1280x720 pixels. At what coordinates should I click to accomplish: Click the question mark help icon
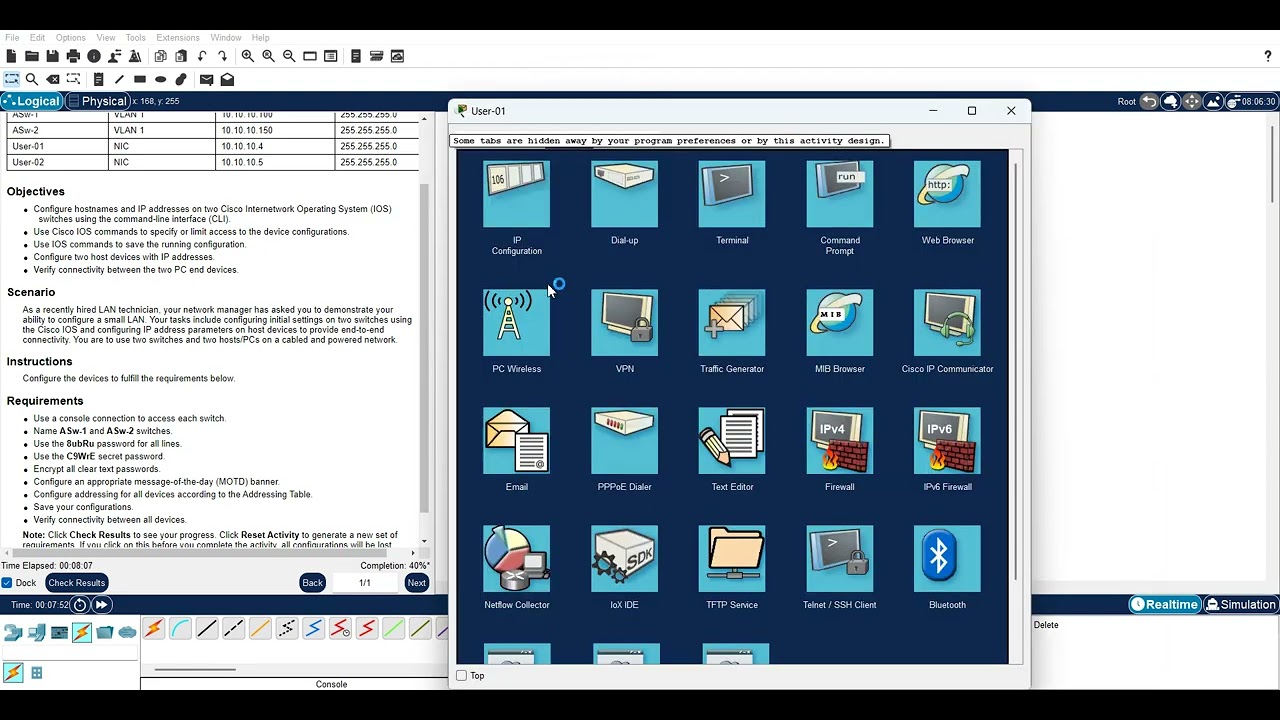tap(1268, 56)
